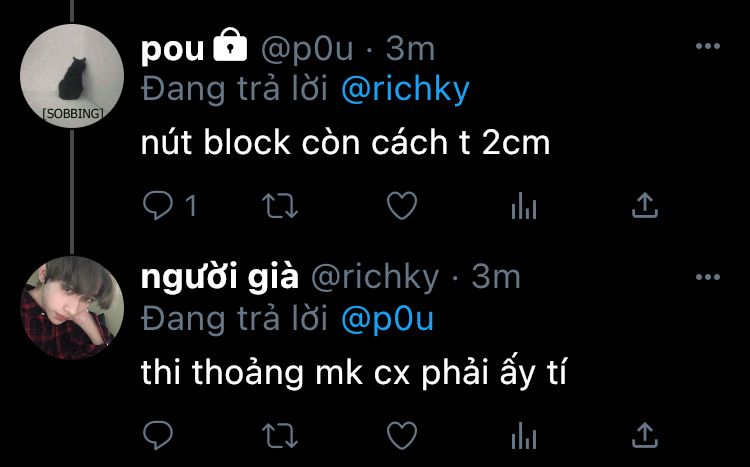Click the blue @richky mention link

pyautogui.click(x=405, y=89)
